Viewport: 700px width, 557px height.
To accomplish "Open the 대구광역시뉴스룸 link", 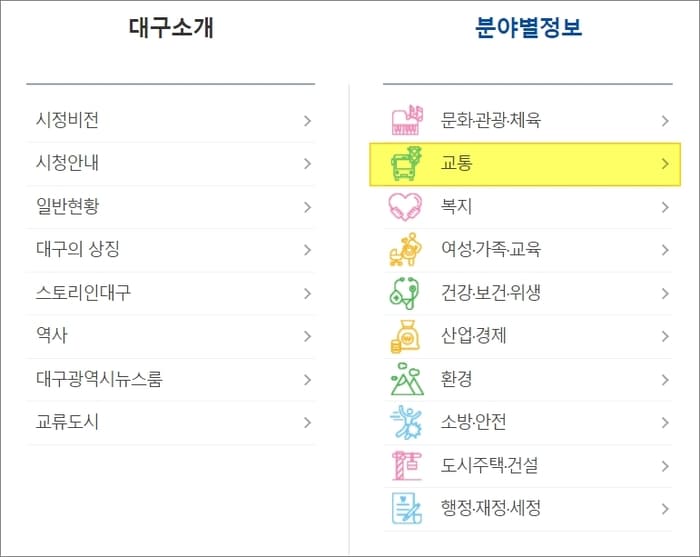I will pos(99,379).
